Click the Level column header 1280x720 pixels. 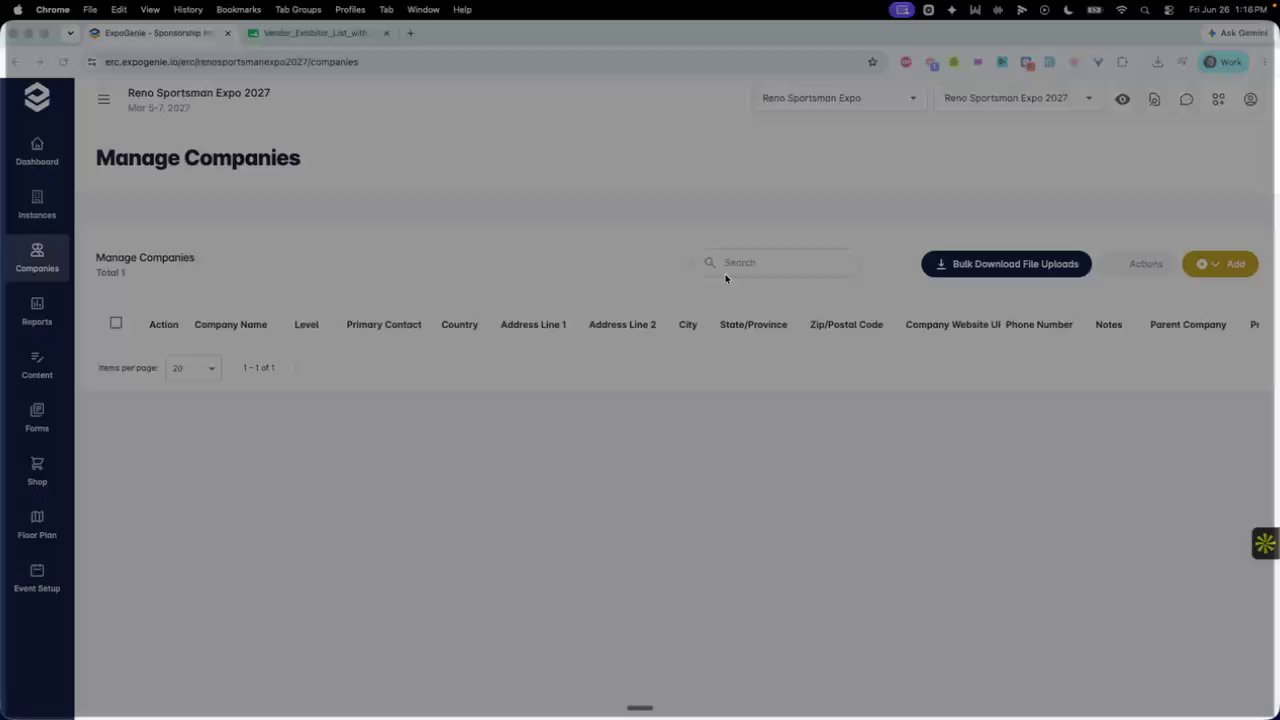[x=306, y=324]
